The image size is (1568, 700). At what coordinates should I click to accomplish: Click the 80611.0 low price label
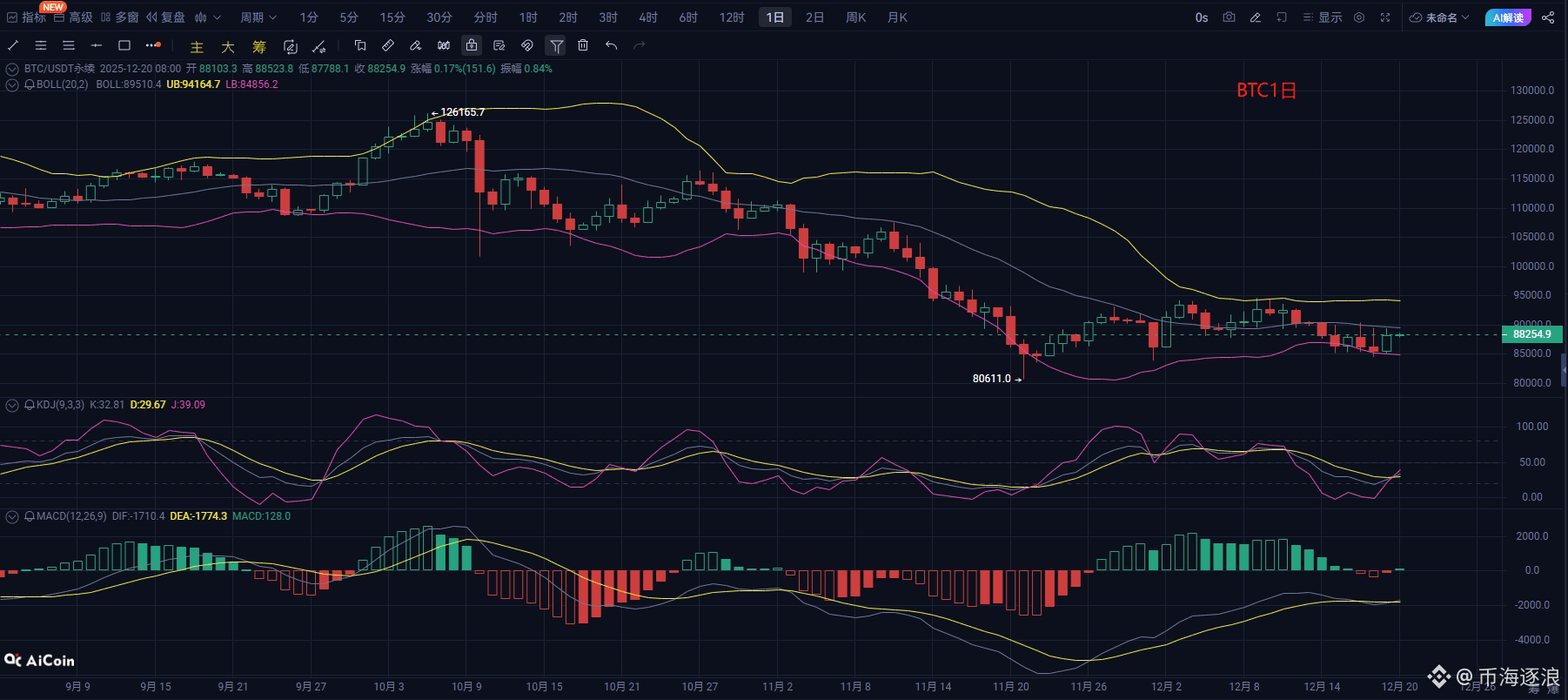click(x=992, y=379)
